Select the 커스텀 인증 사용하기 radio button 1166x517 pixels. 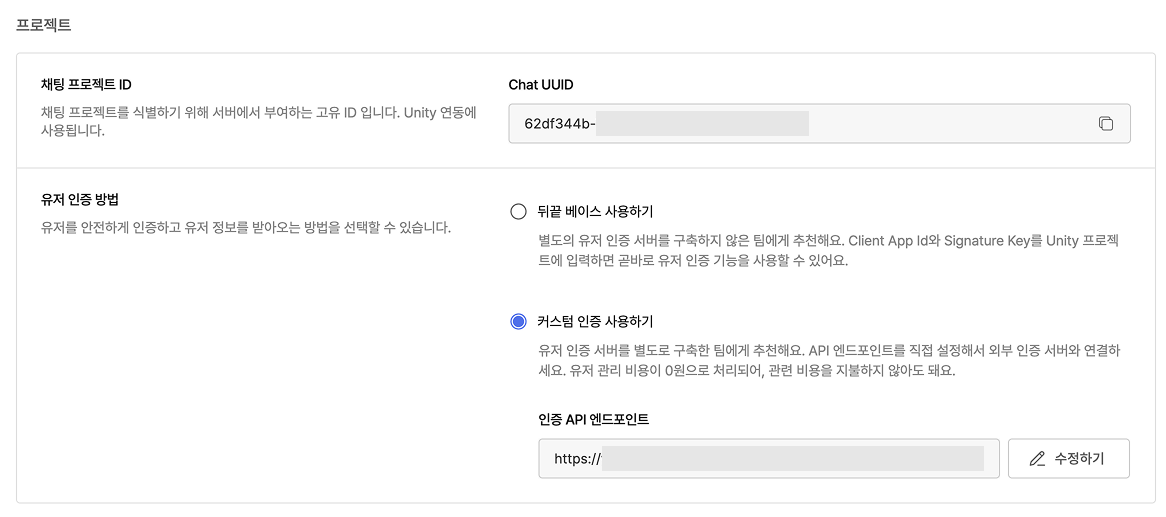[x=518, y=321]
